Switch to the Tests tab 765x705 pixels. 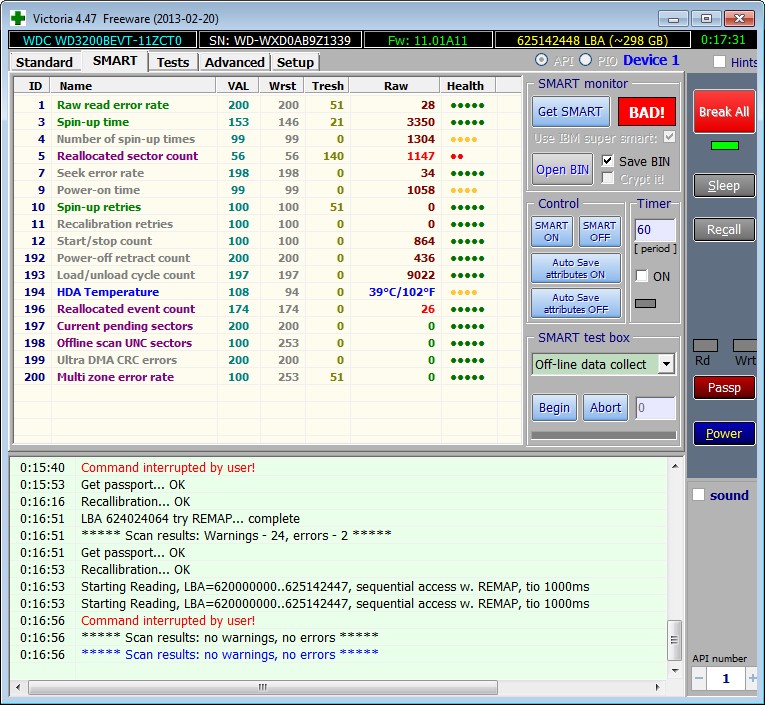[x=173, y=62]
